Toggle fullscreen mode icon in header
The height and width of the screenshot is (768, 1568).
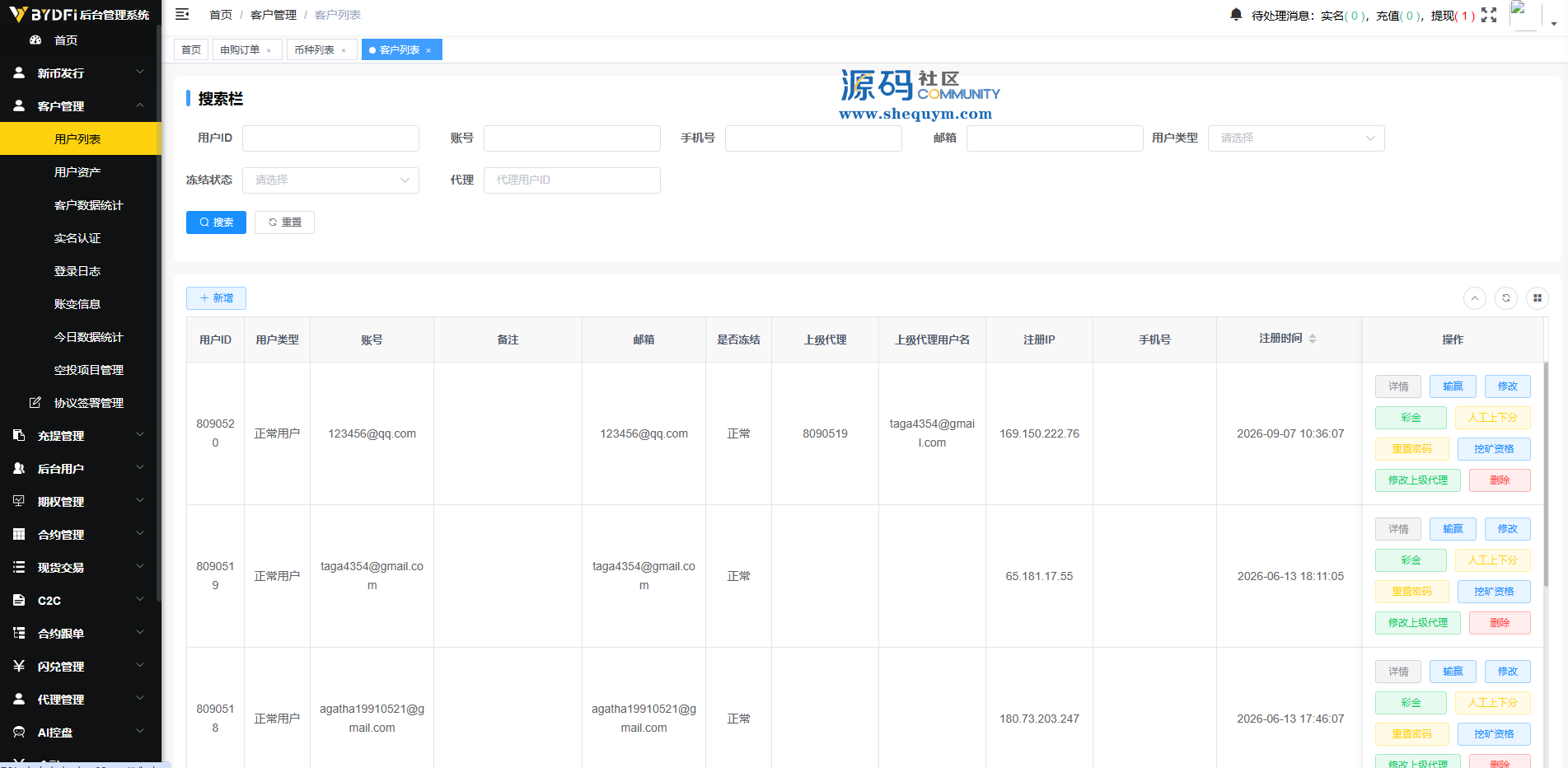pyautogui.click(x=1489, y=15)
